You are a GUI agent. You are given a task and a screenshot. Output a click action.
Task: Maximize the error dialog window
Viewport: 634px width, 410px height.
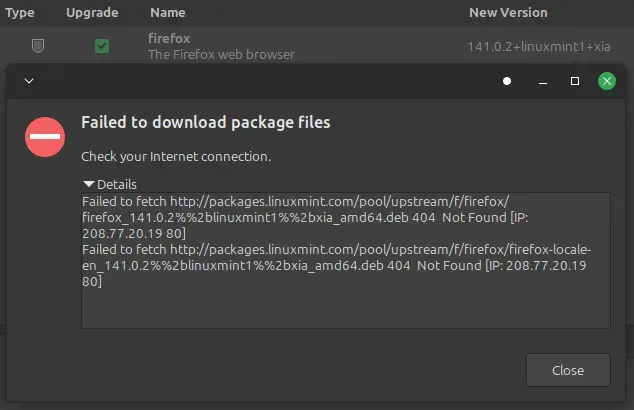click(575, 81)
